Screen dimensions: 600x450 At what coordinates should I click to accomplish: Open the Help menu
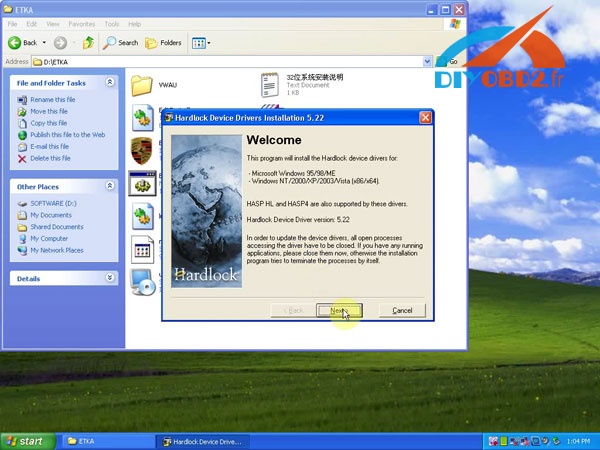tap(134, 24)
